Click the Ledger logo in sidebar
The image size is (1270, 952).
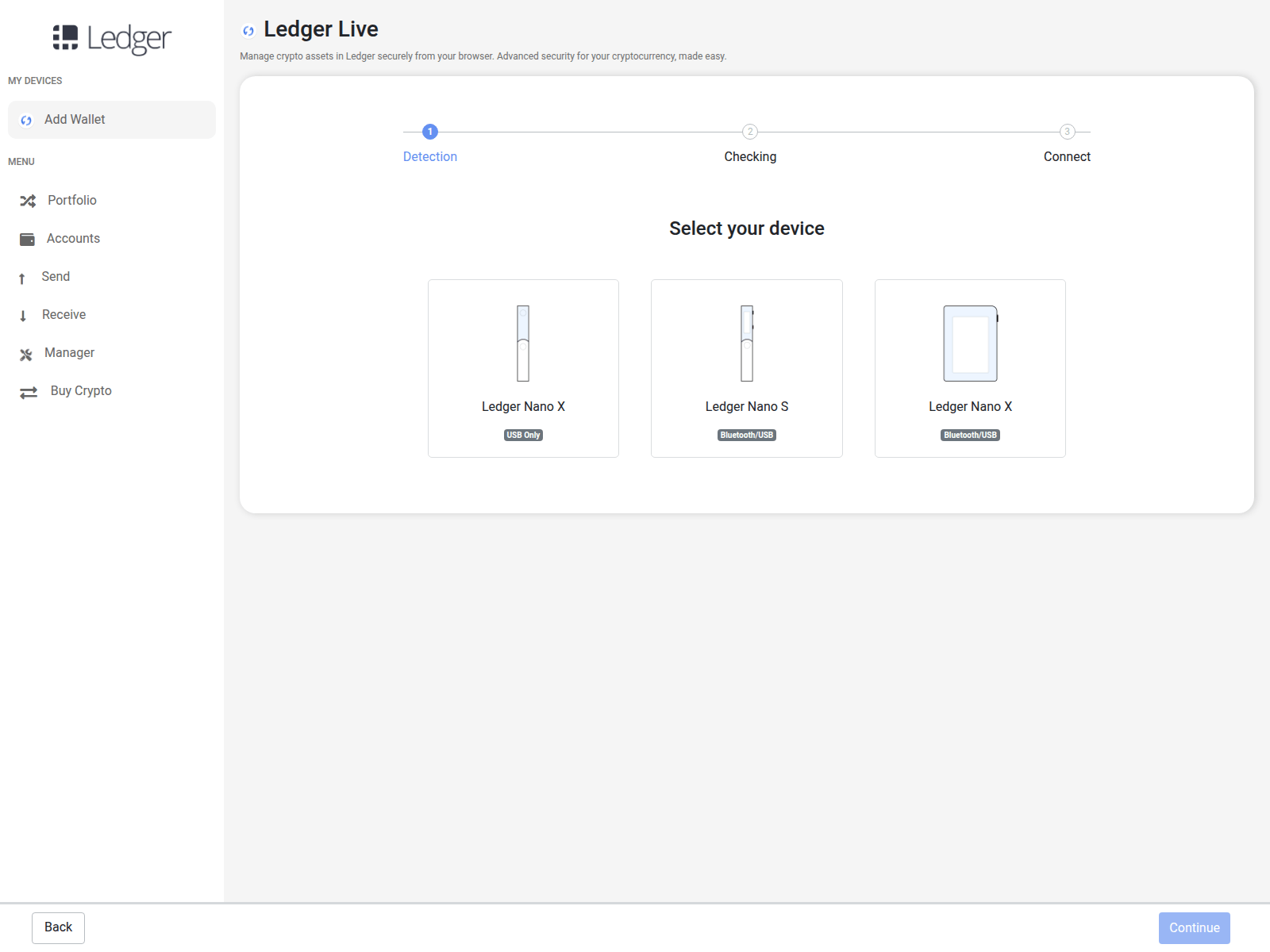[112, 38]
